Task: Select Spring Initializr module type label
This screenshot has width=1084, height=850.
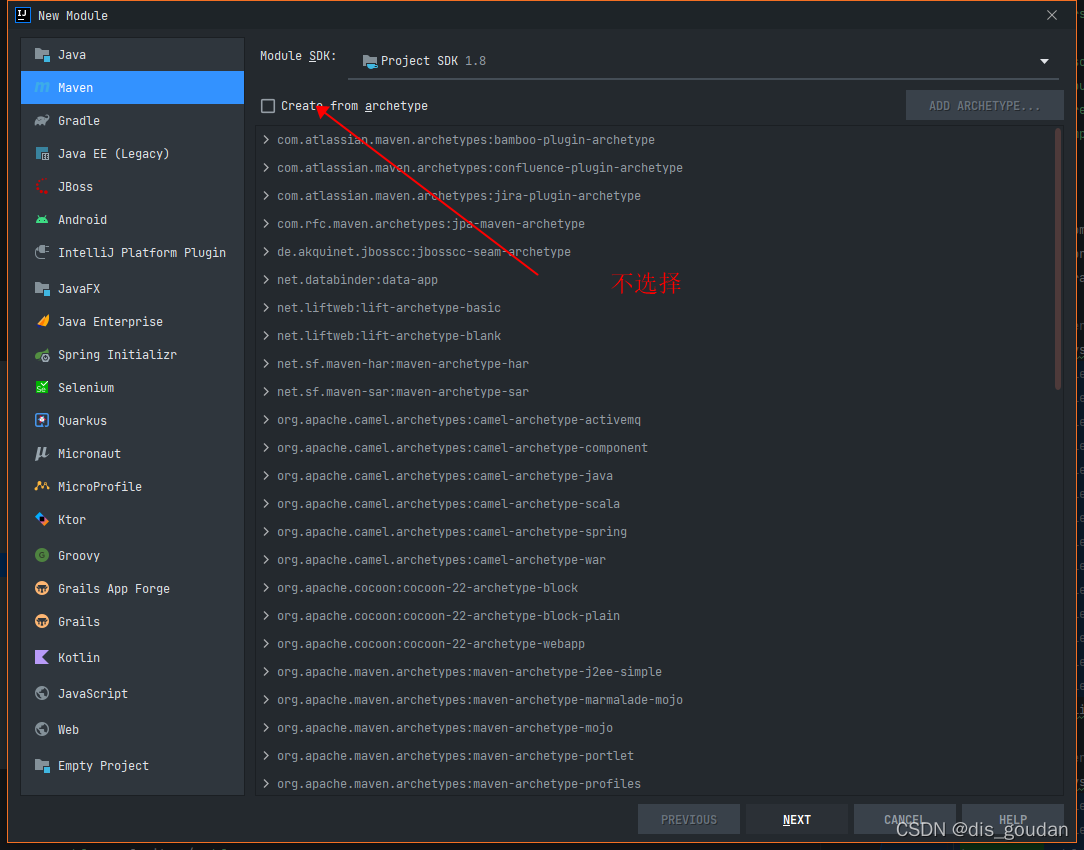Action: pyautogui.click(x=118, y=355)
